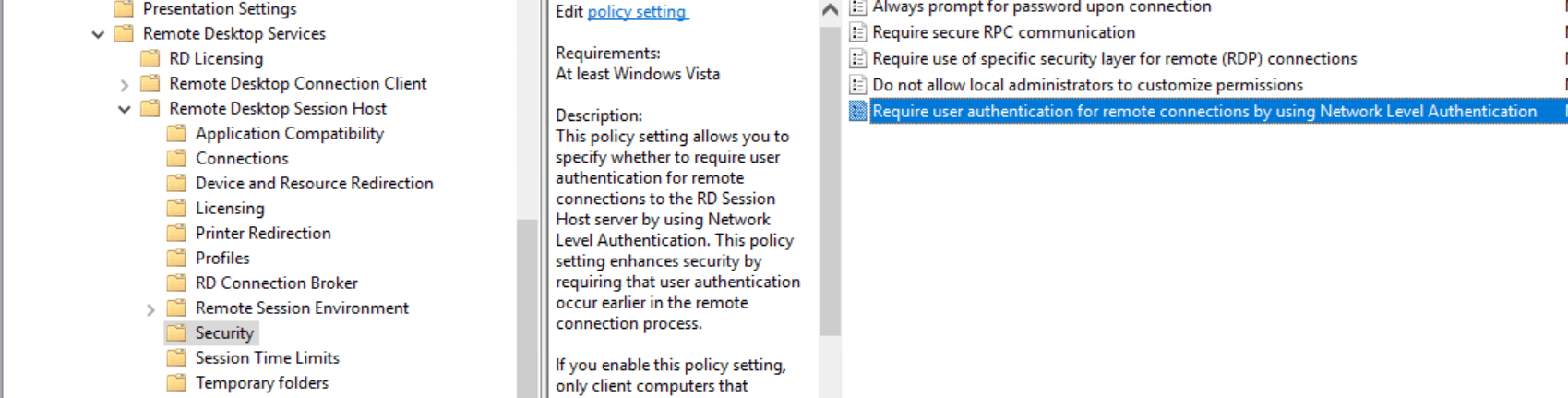
Task: Click the RD Licensing folder icon
Action: [150, 59]
